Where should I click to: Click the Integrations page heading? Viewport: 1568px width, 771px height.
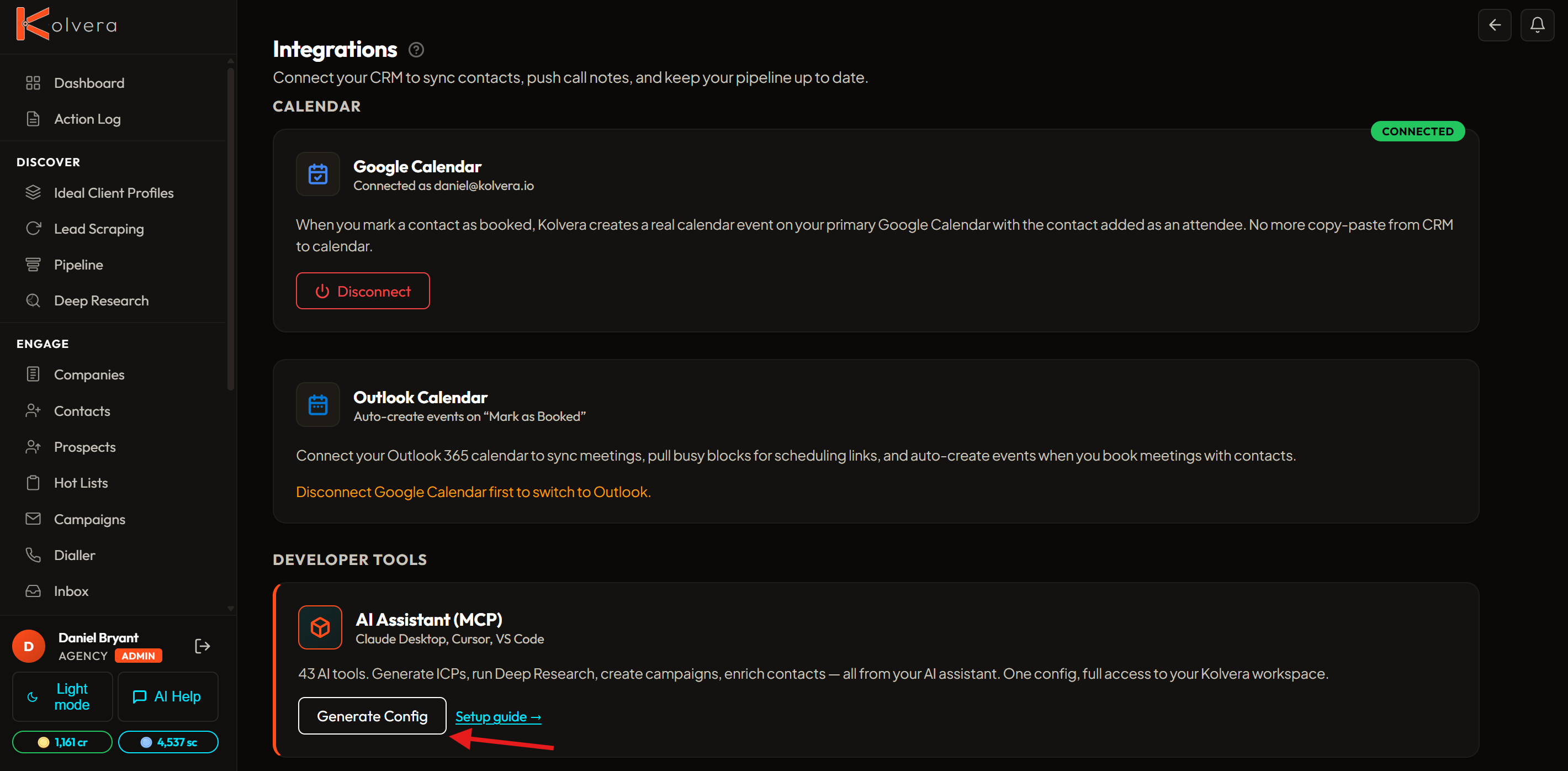[335, 49]
